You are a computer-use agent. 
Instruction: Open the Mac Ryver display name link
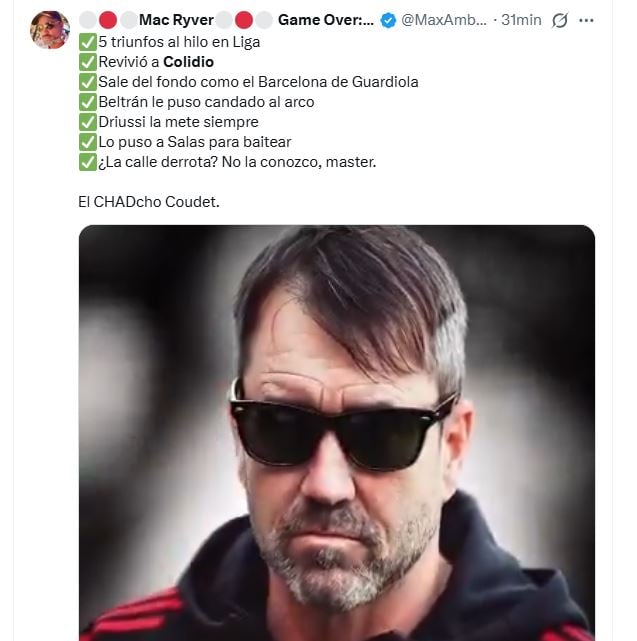tap(176, 20)
